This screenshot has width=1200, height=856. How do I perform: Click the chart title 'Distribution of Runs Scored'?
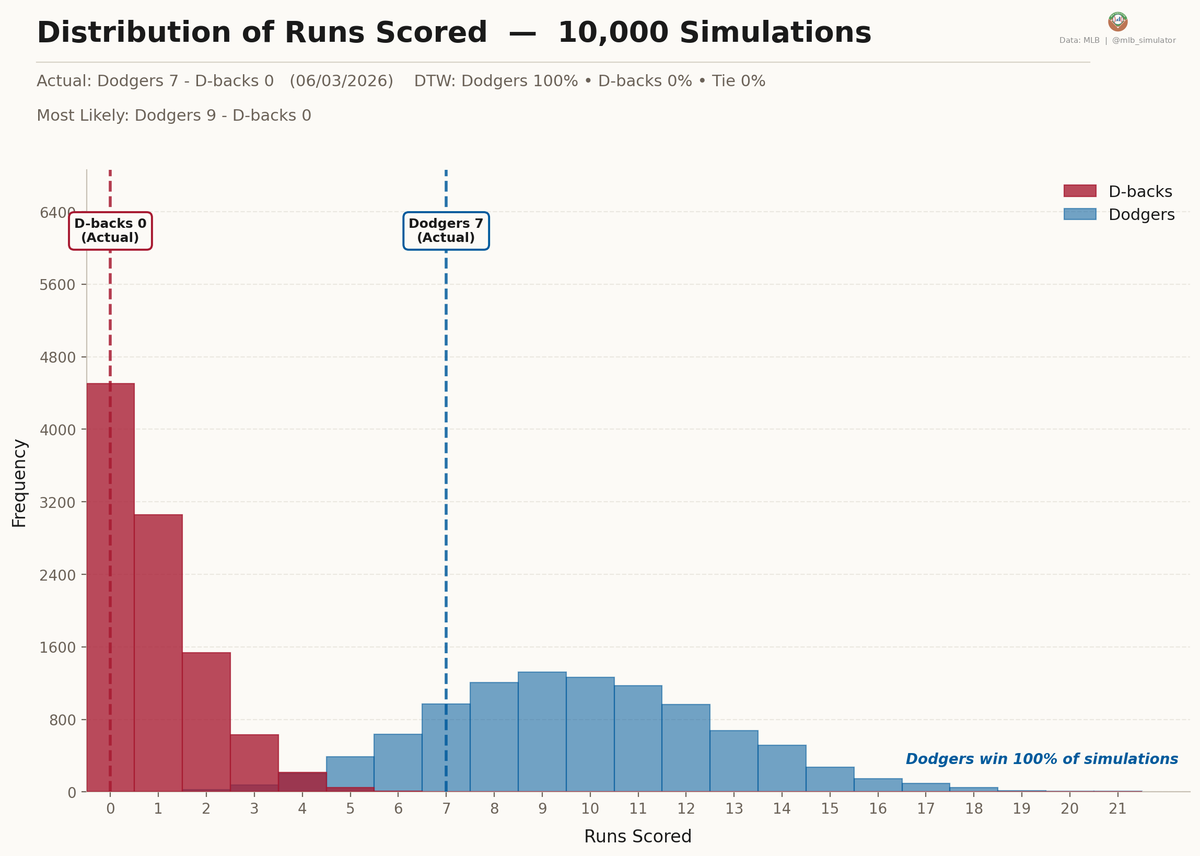[262, 33]
